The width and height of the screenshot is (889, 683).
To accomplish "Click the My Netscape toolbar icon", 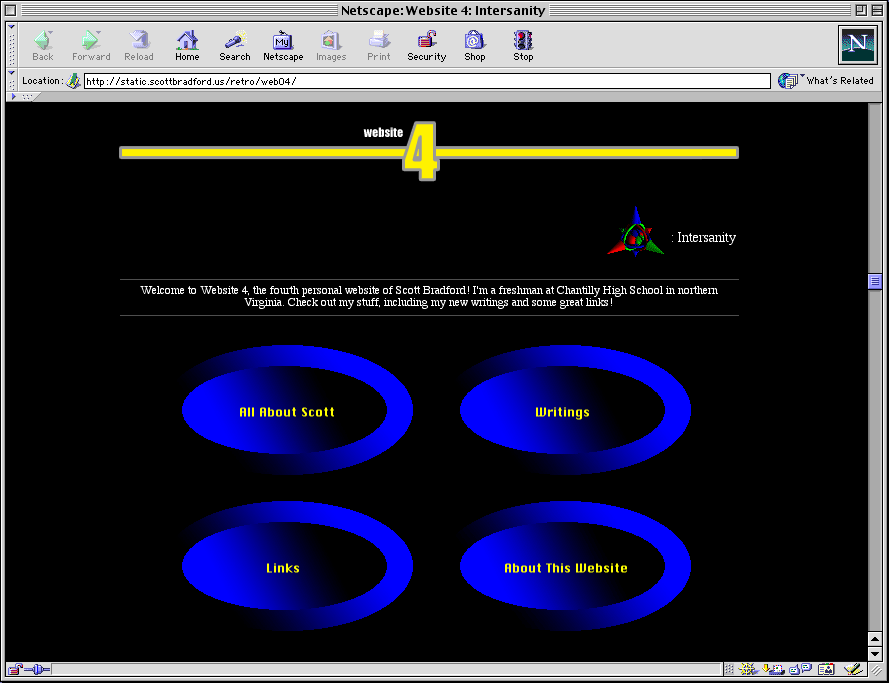I will click(283, 45).
